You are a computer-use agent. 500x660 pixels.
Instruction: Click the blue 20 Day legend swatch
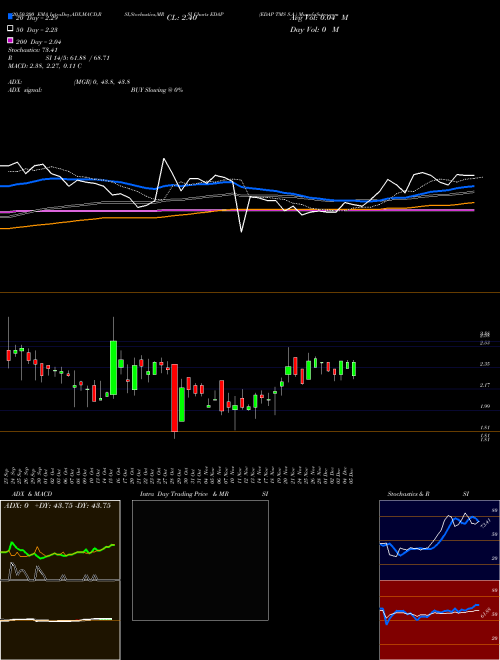click(x=11, y=17)
